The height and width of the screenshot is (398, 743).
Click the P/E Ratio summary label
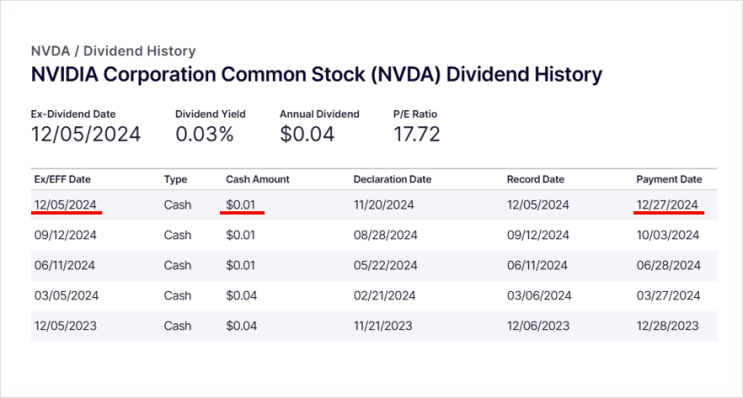click(x=416, y=114)
